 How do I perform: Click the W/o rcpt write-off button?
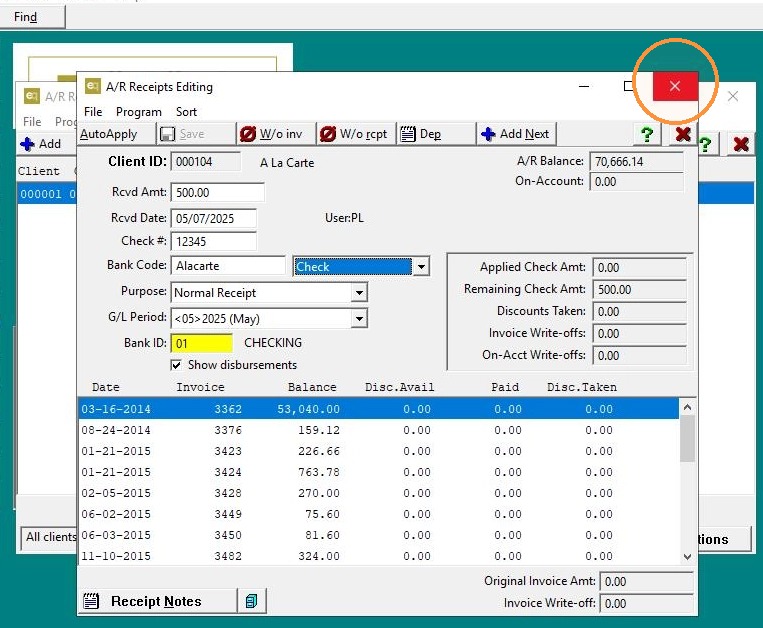(x=356, y=134)
